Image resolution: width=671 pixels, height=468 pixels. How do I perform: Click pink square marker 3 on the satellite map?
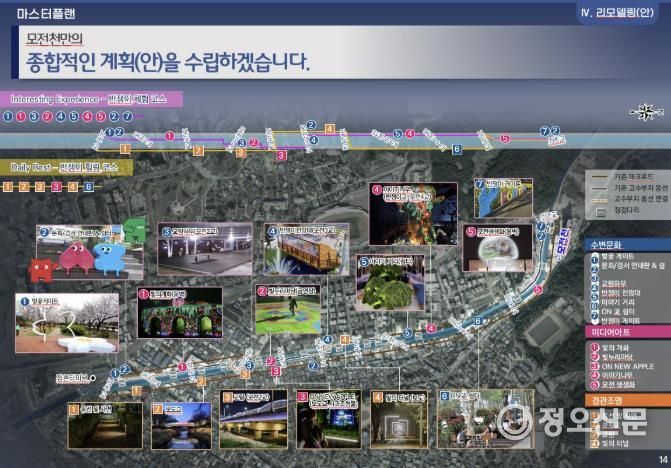276,371
